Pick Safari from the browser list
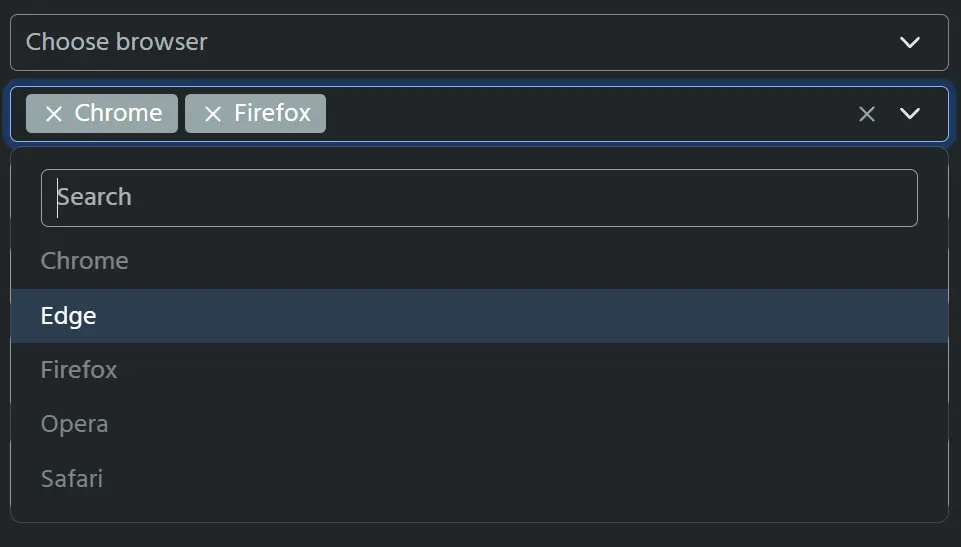This screenshot has width=961, height=547. (479, 478)
